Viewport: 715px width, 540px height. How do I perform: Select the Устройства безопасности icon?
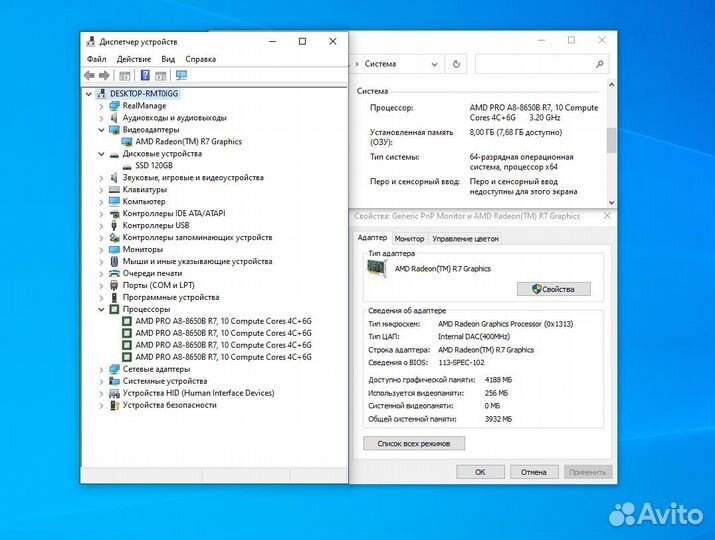click(114, 405)
